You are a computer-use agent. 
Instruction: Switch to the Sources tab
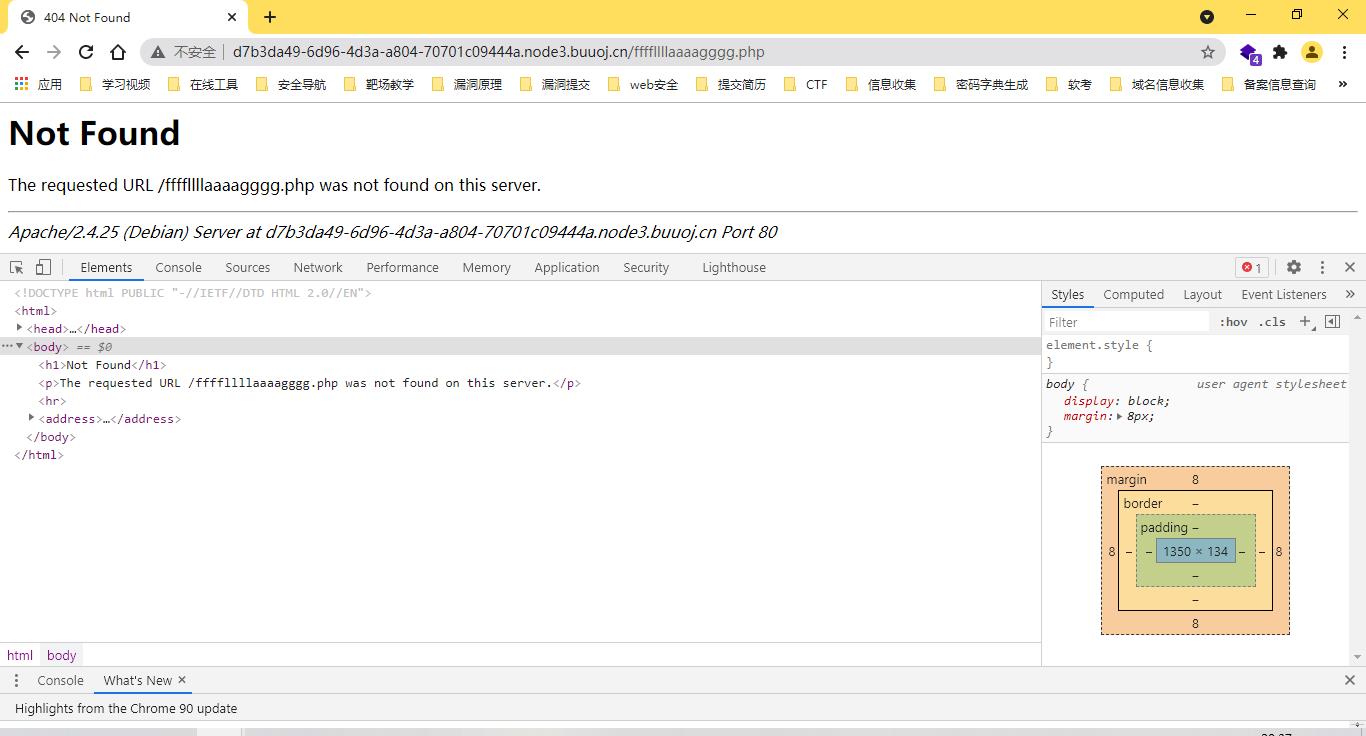click(248, 267)
